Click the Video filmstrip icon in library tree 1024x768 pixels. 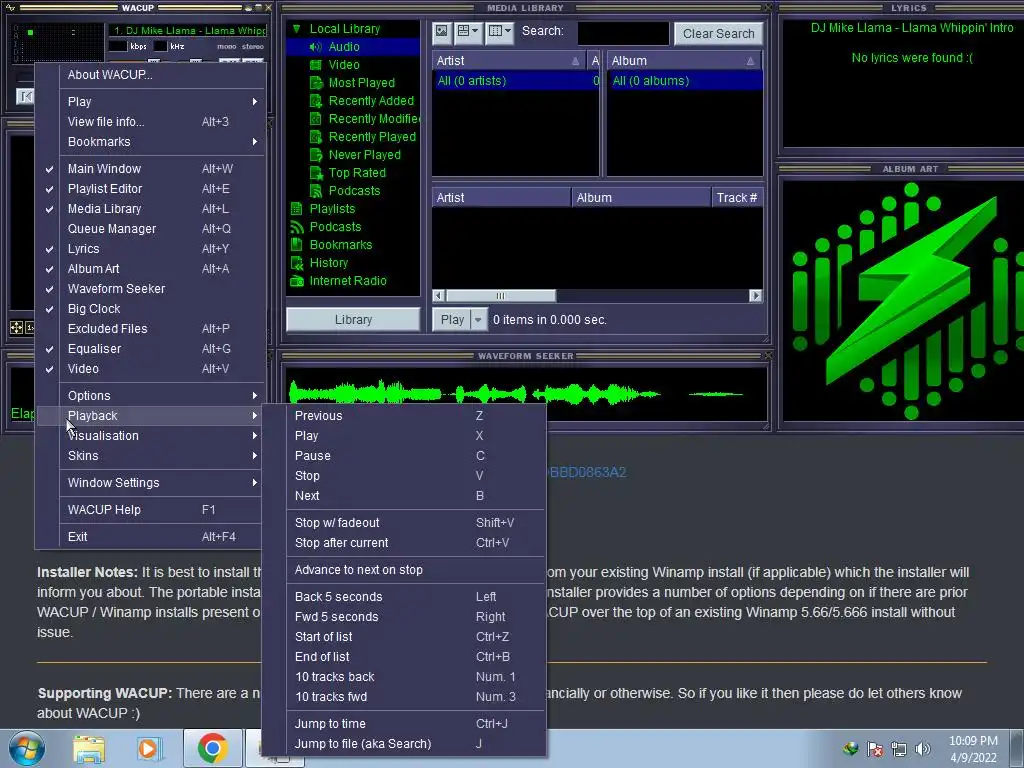[315, 65]
